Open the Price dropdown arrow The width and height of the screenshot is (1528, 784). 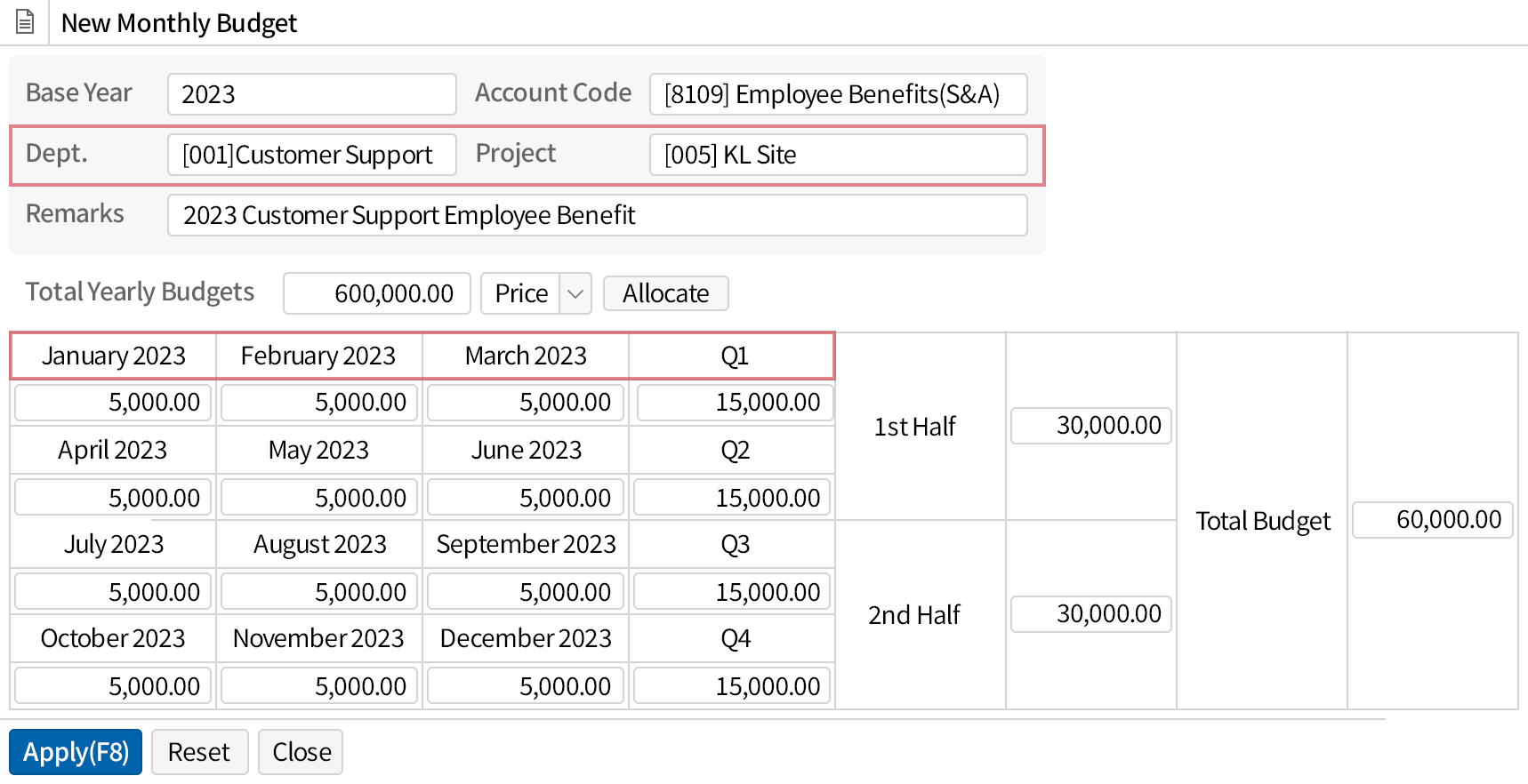point(575,293)
